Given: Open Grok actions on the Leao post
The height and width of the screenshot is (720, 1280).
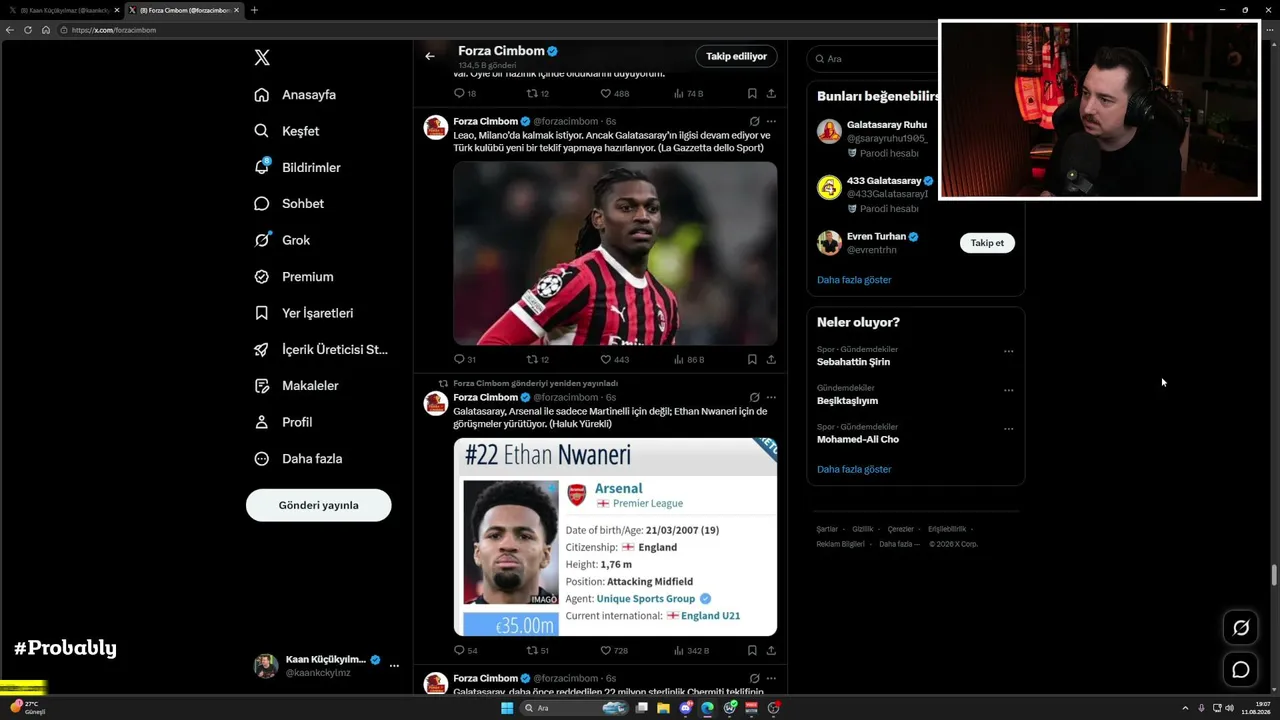Looking at the screenshot, I should pyautogui.click(x=755, y=121).
